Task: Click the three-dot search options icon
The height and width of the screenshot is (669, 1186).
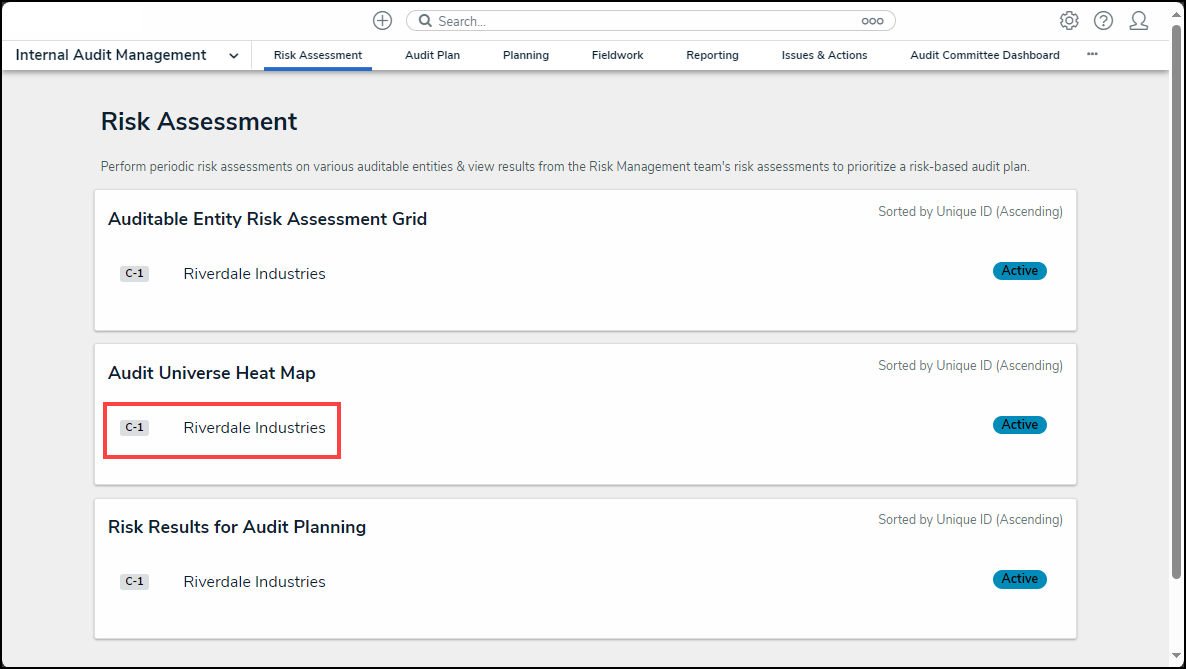Action: pos(872,21)
